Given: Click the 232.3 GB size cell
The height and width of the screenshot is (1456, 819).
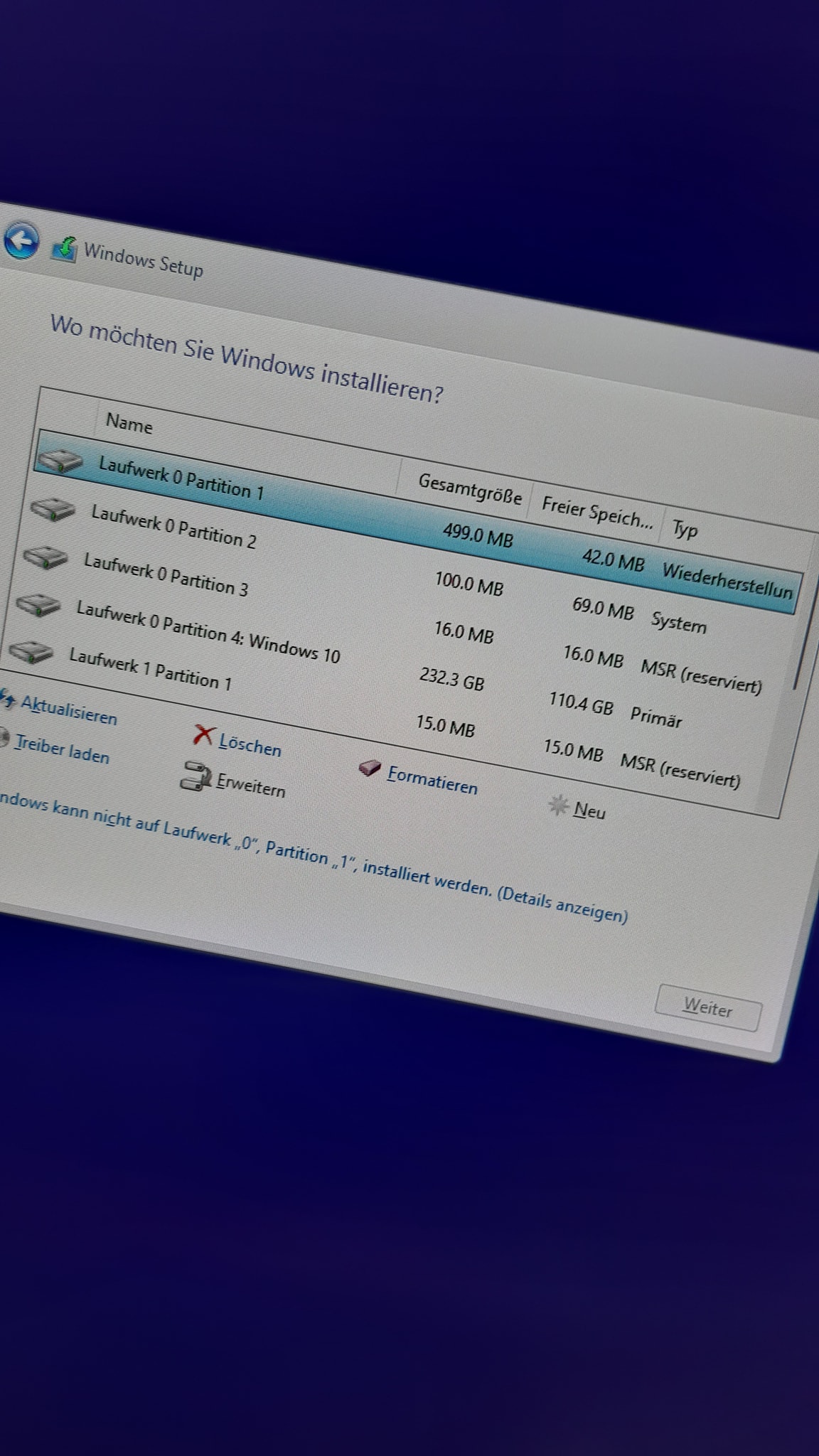Looking at the screenshot, I should click(x=452, y=678).
